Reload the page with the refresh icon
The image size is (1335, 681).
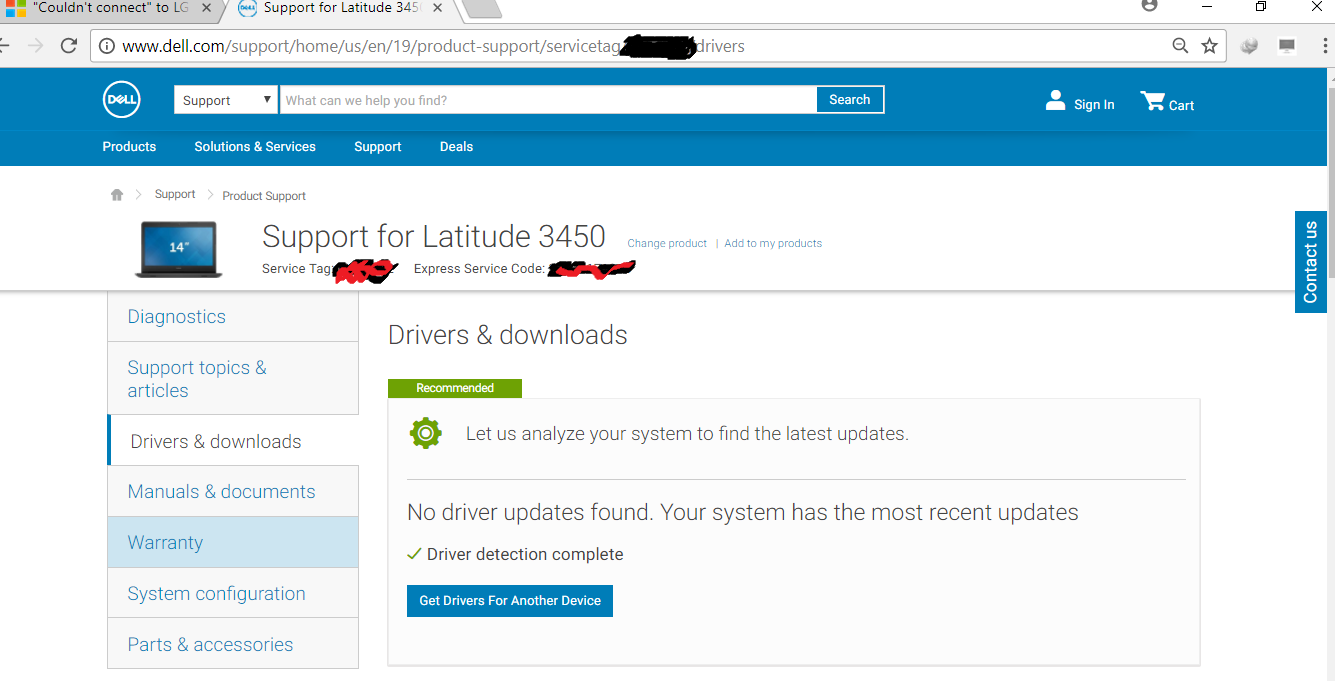point(69,46)
